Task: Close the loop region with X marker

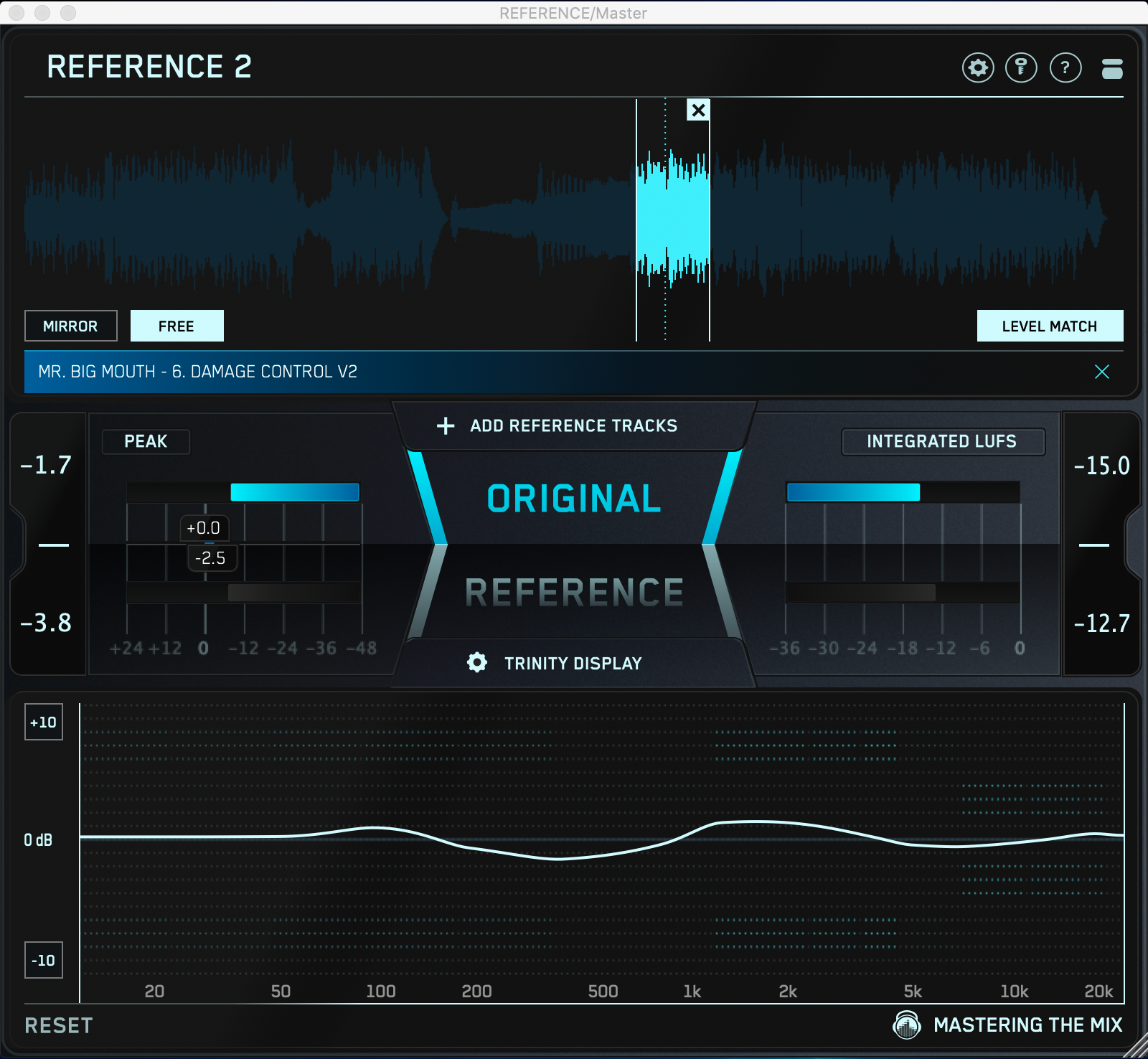Action: (x=698, y=110)
